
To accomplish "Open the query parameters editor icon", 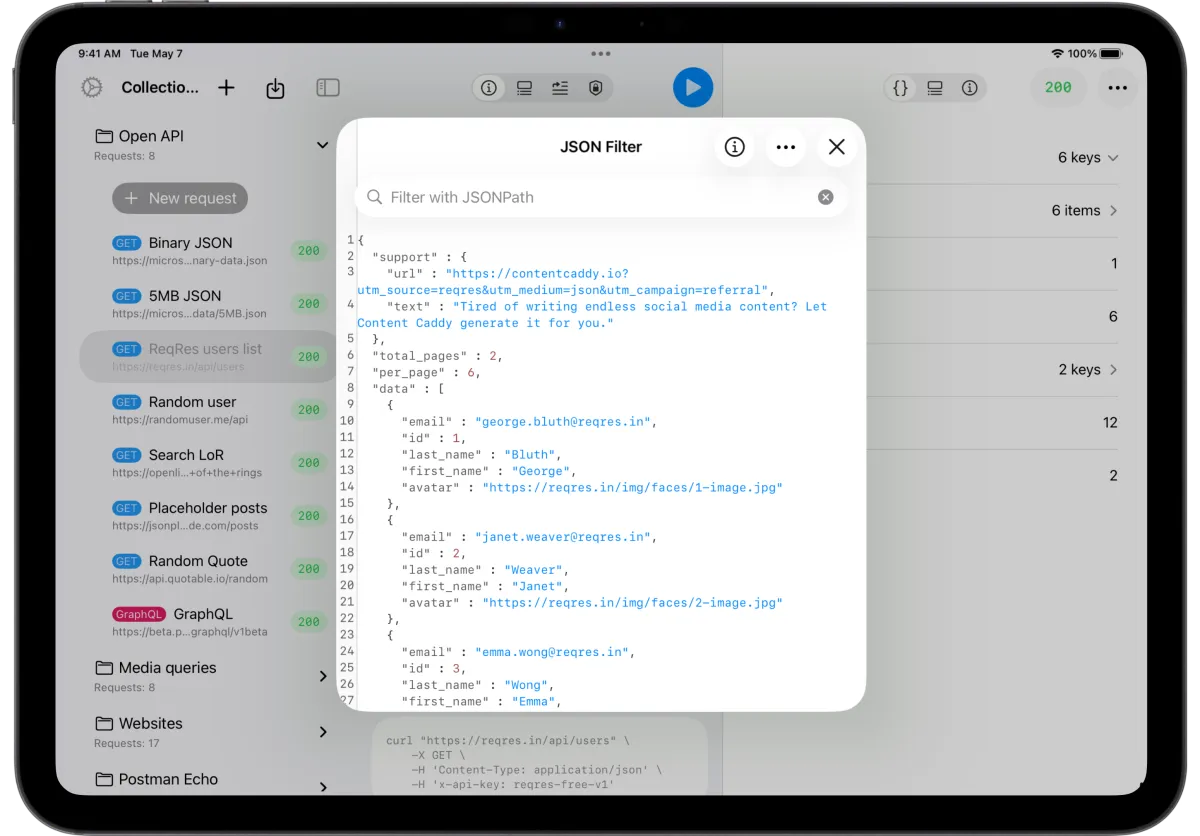I will click(x=559, y=88).
